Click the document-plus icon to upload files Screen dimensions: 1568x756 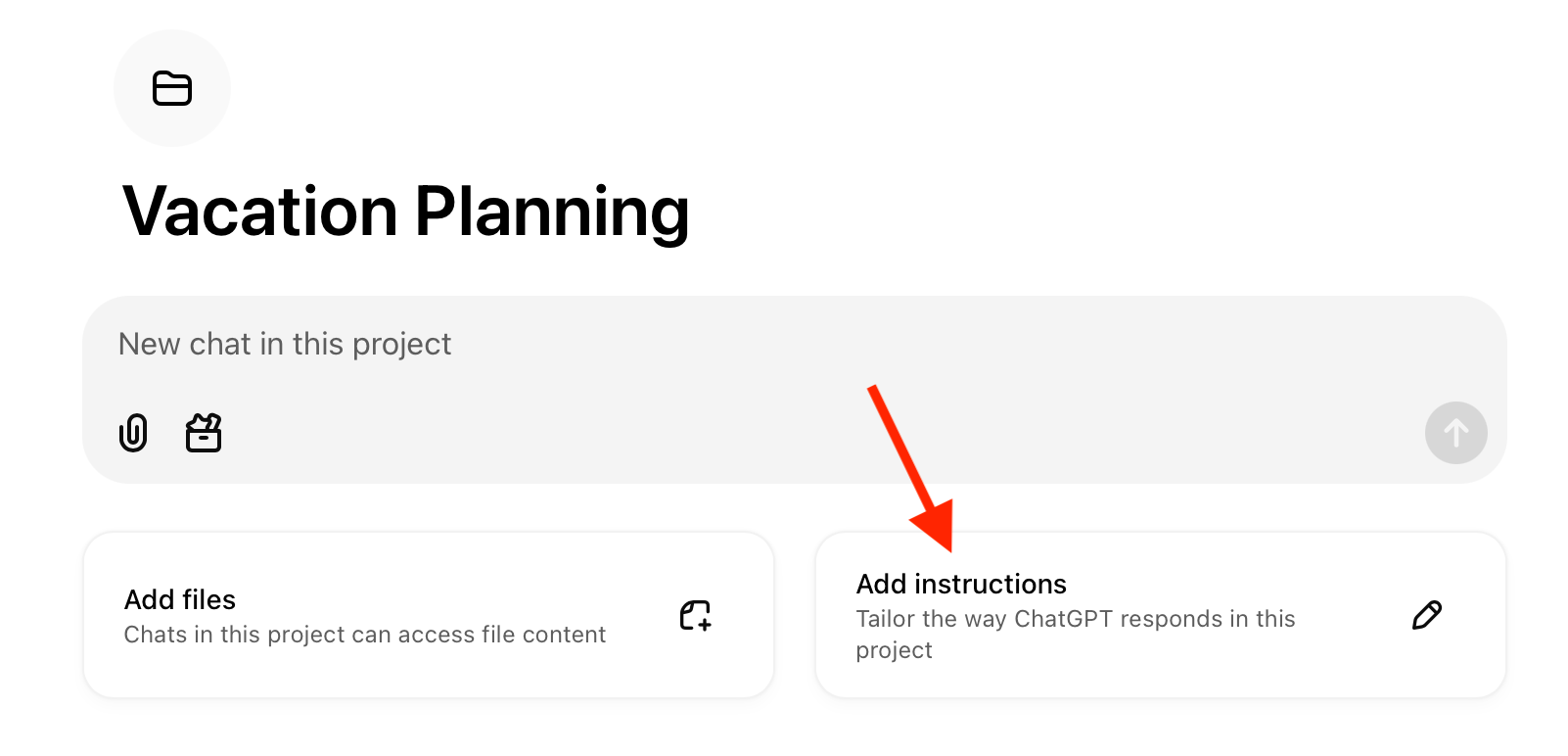[x=695, y=617]
